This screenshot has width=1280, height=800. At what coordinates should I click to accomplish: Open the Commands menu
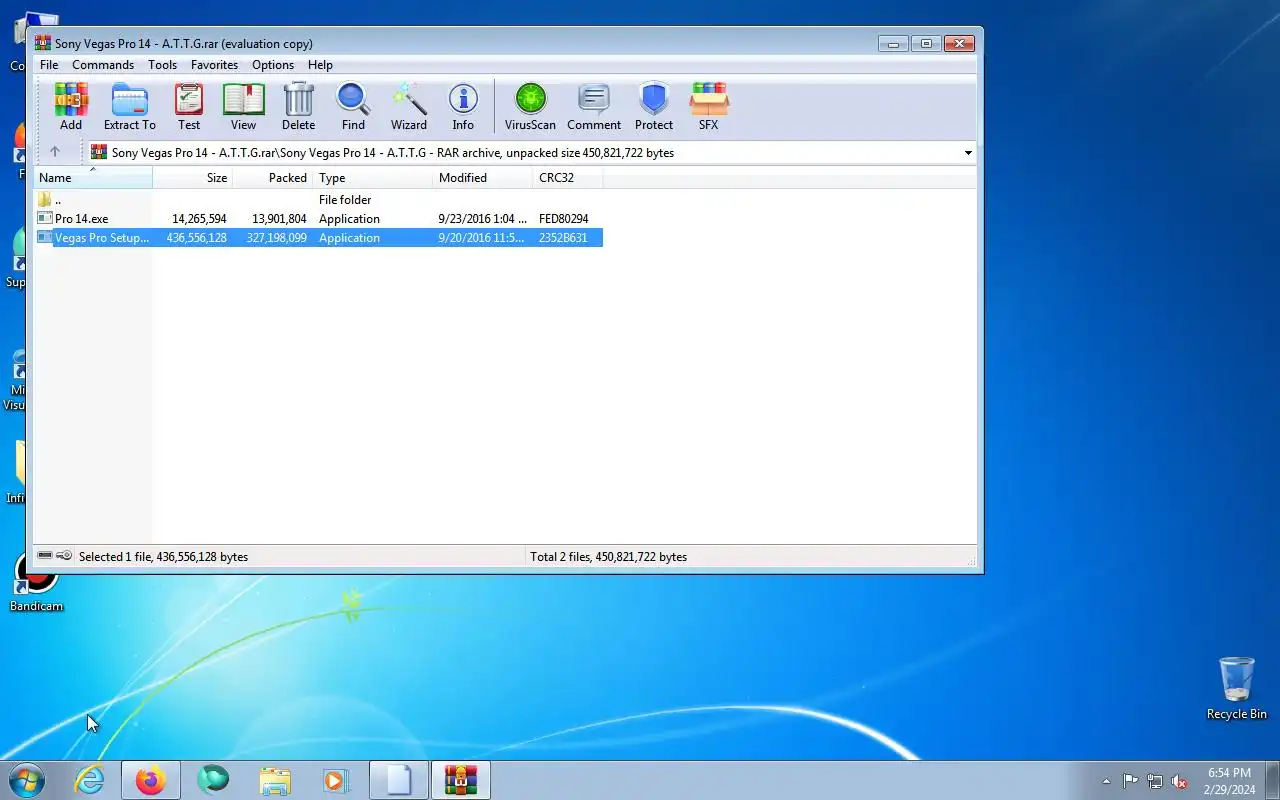click(x=103, y=65)
